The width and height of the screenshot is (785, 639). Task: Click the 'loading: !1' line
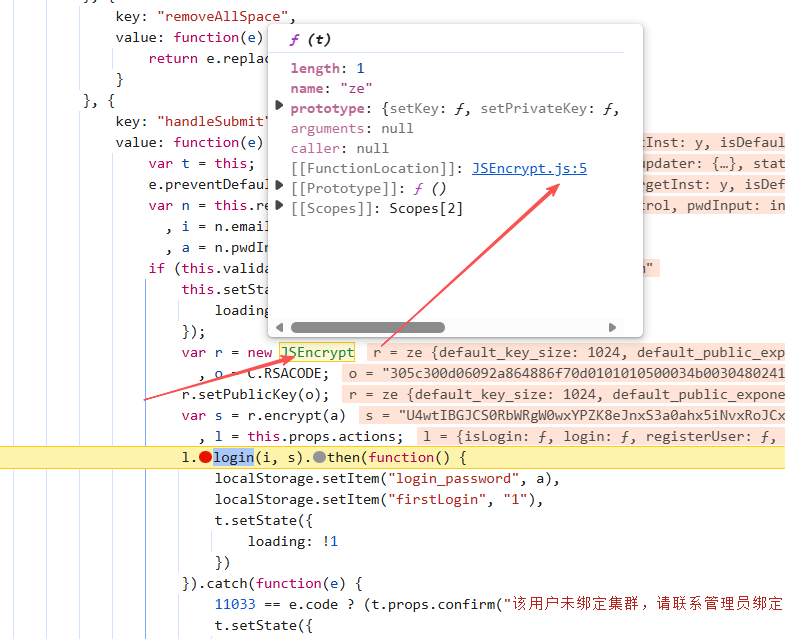pos(293,542)
